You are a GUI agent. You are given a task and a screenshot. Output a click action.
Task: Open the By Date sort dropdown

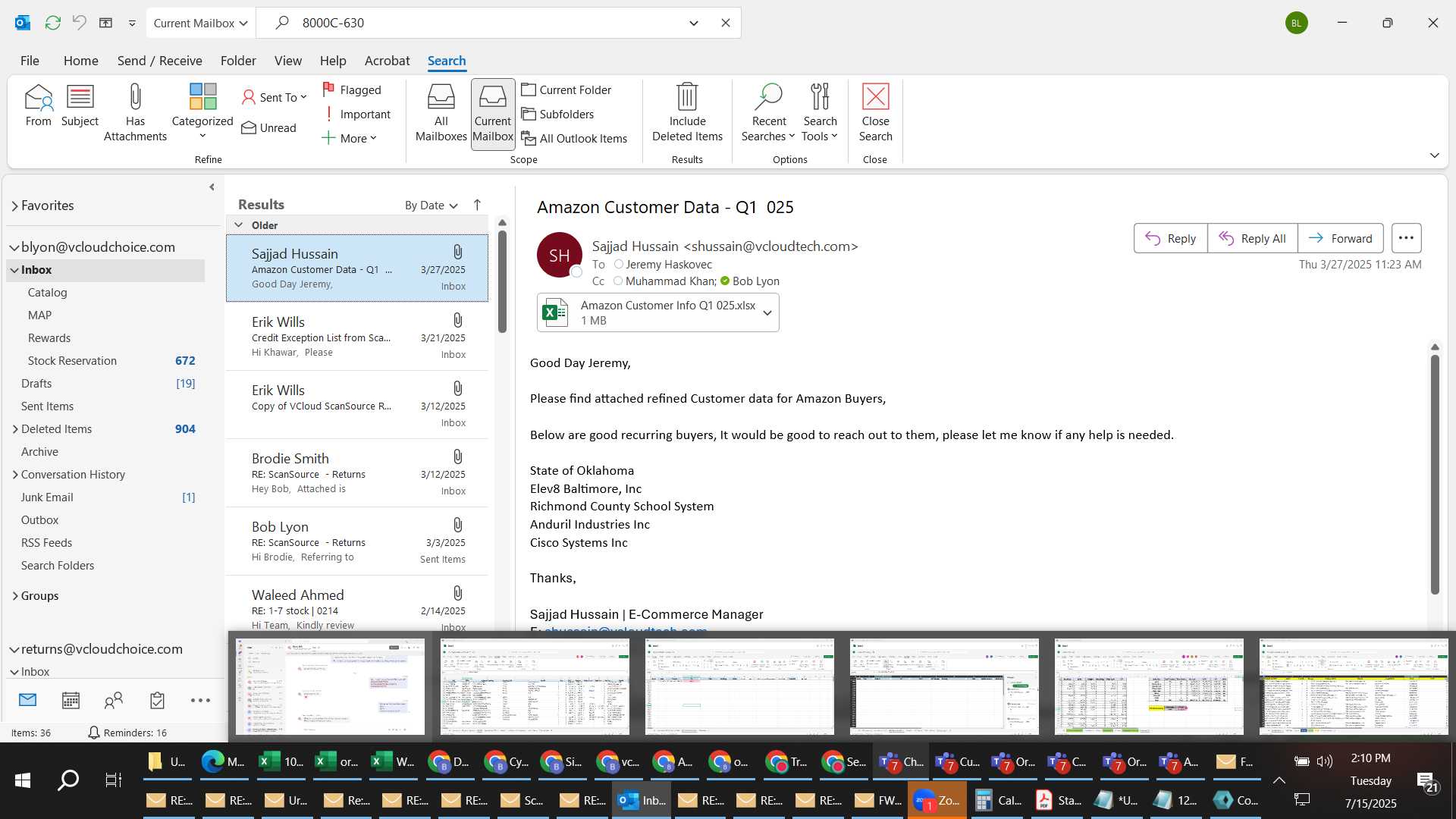(431, 205)
